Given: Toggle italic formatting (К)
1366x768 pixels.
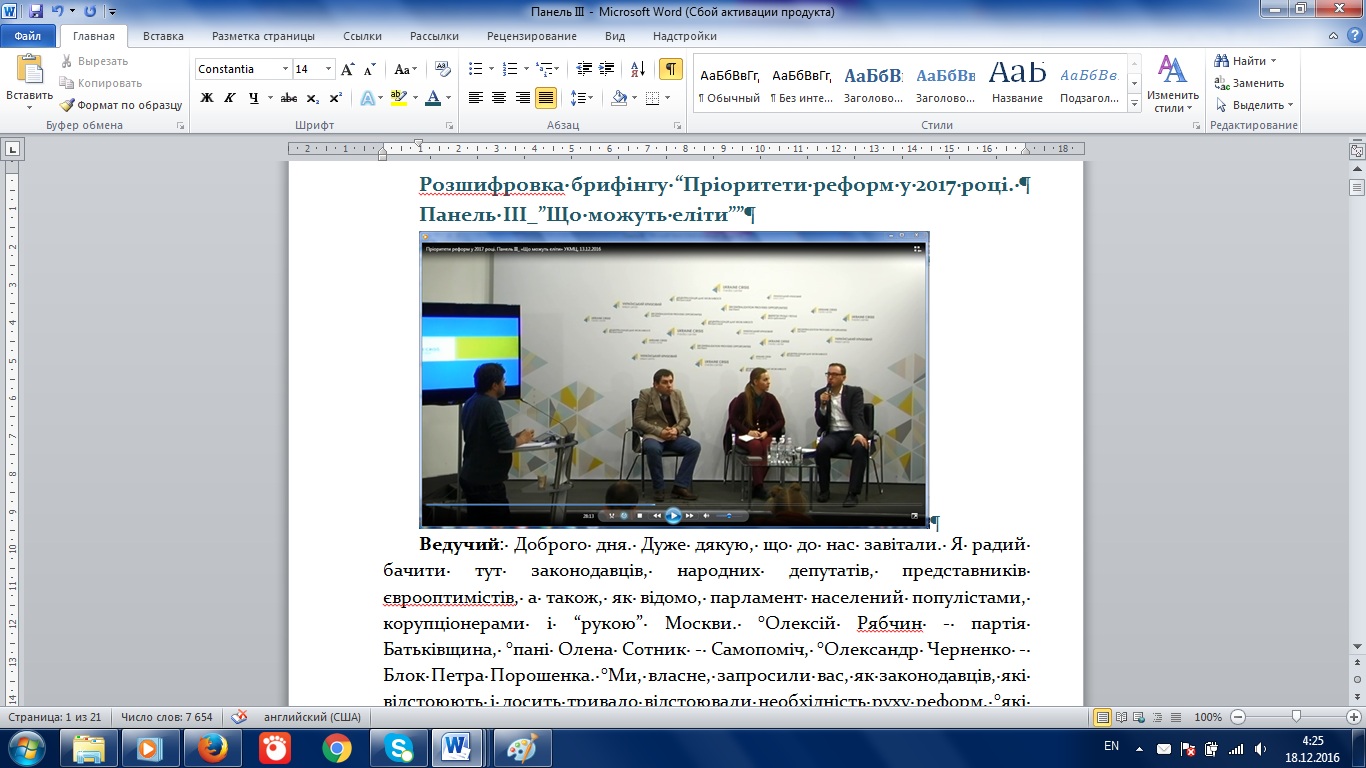Looking at the screenshot, I should (230, 97).
